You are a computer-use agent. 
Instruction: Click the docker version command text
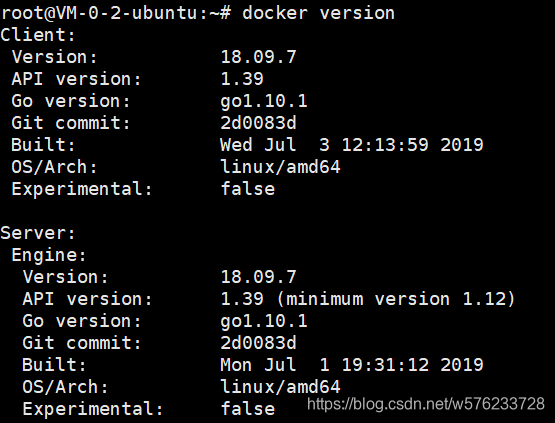pyautogui.click(x=318, y=13)
